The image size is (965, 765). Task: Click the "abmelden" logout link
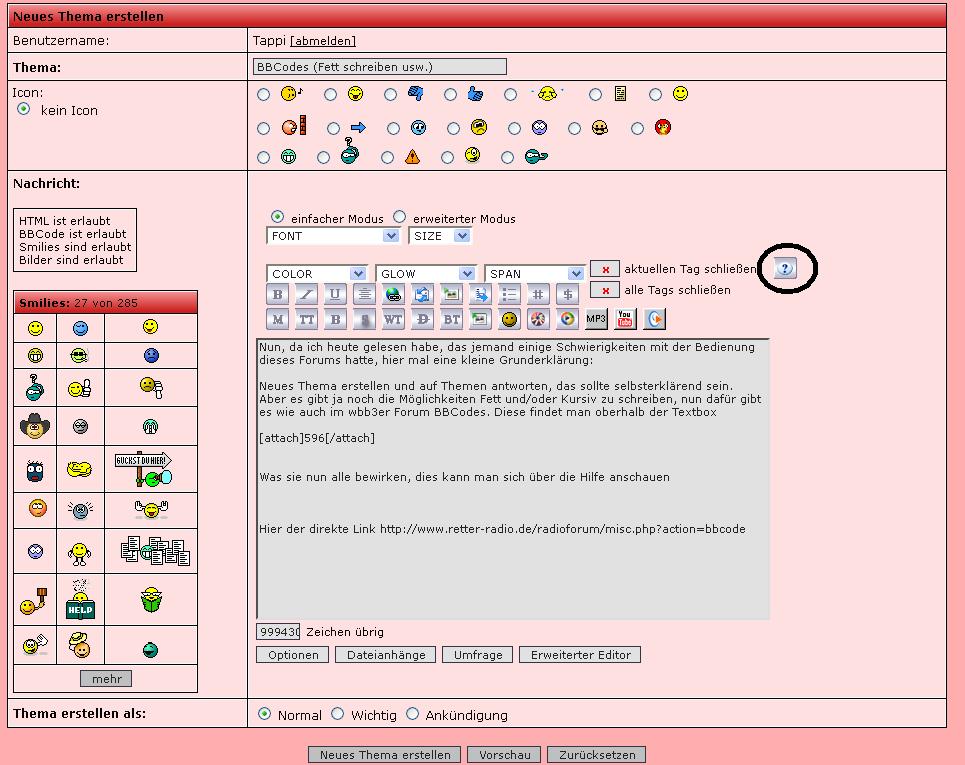[x=322, y=41]
